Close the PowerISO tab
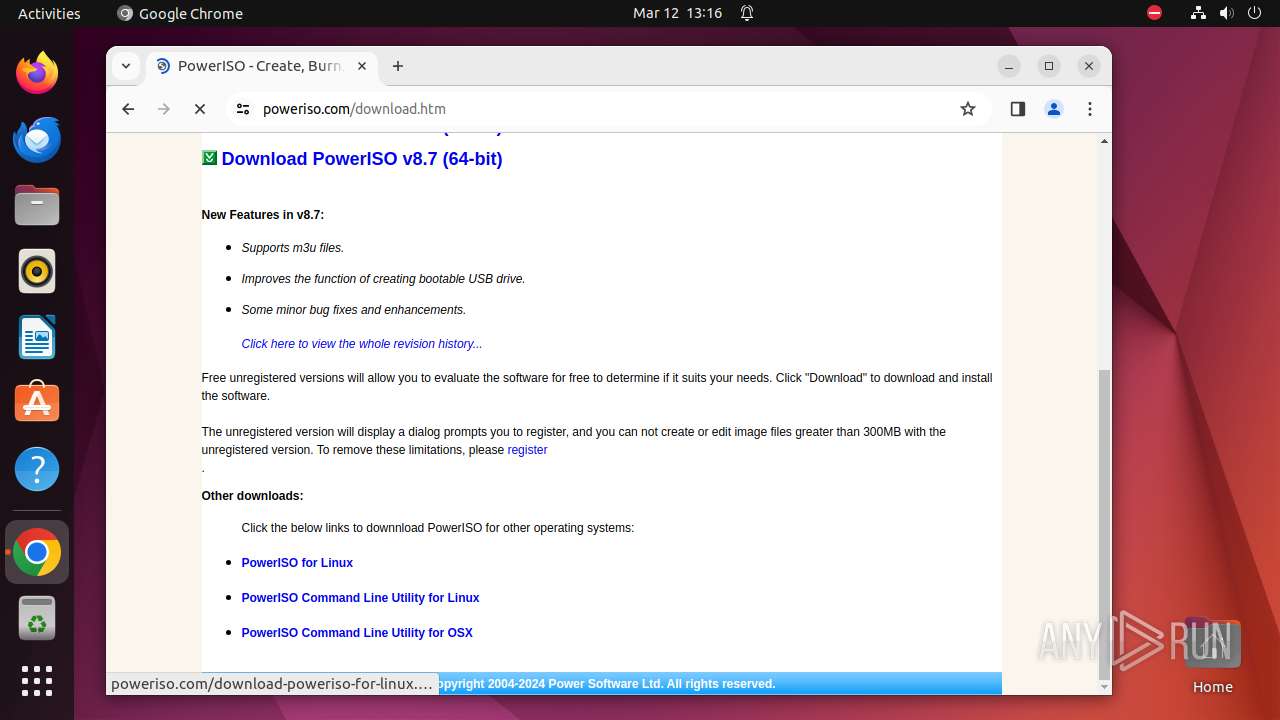The height and width of the screenshot is (720, 1280). click(362, 66)
